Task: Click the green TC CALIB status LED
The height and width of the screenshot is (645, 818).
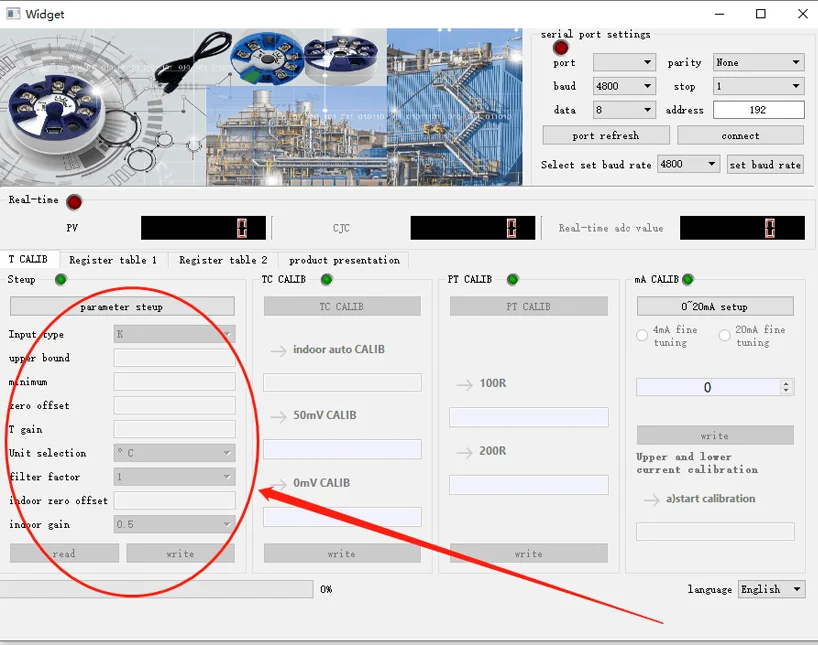Action: (x=326, y=280)
